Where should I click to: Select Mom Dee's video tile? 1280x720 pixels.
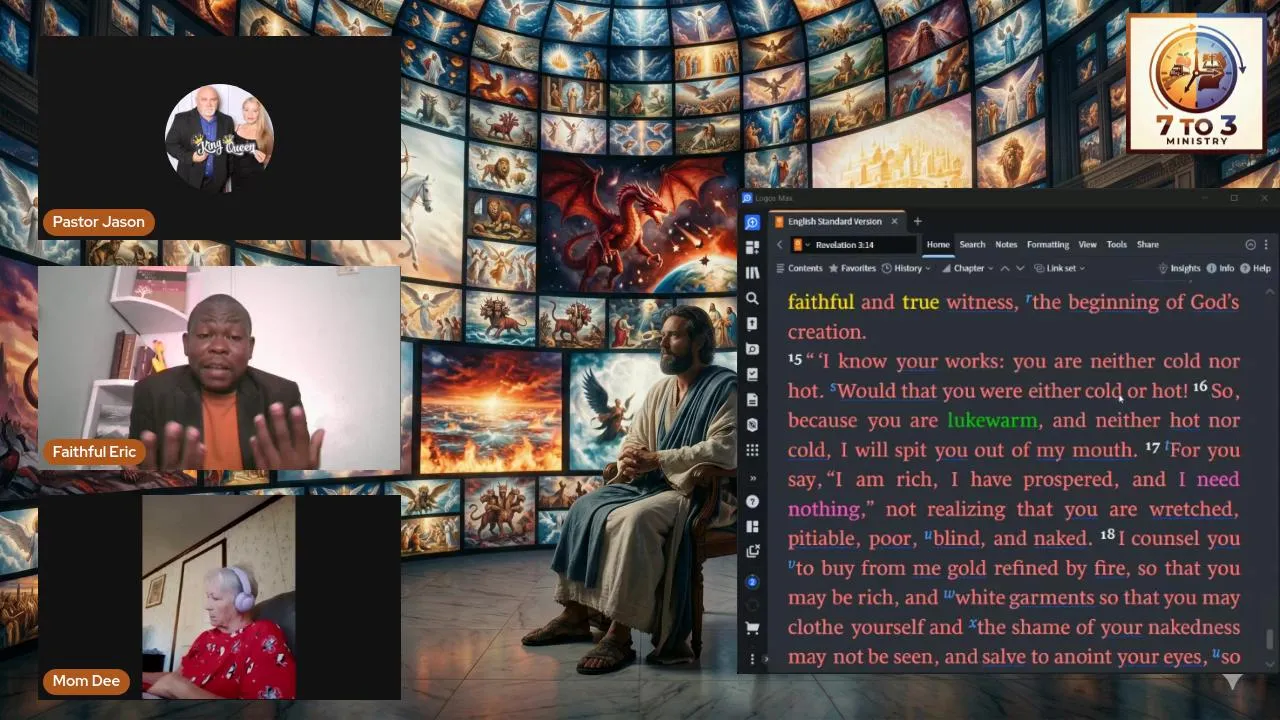[x=219, y=596]
